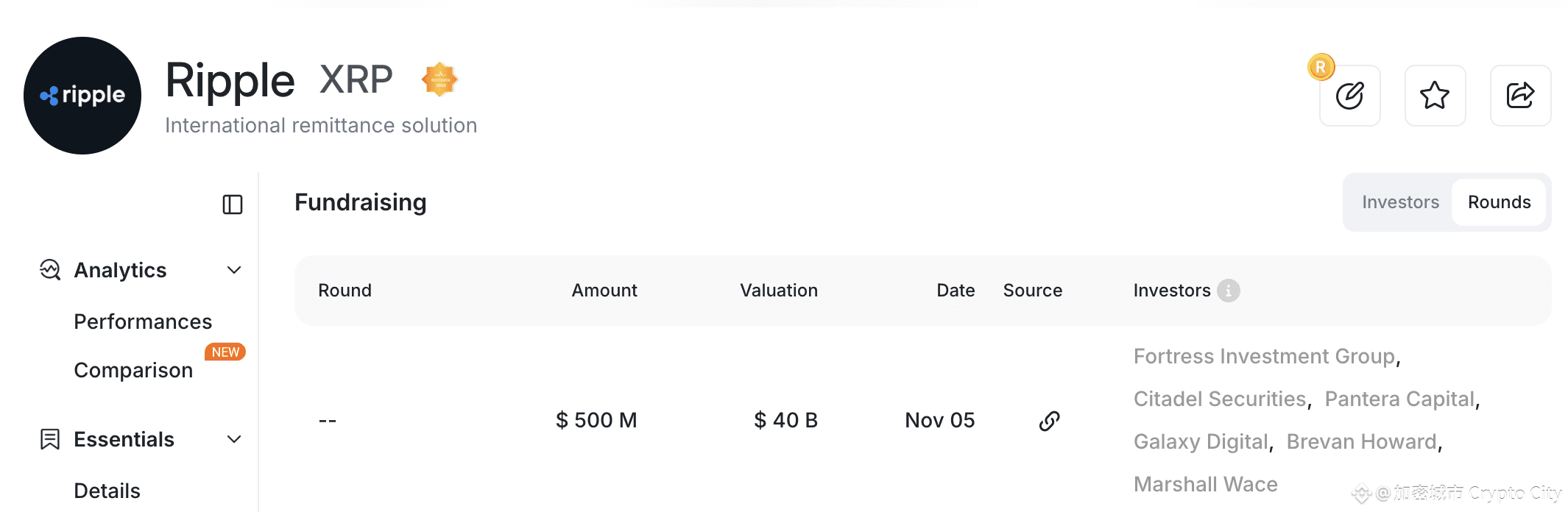Collapse the sidebar using the panel icon
The width and height of the screenshot is (1568, 512).
(x=232, y=205)
